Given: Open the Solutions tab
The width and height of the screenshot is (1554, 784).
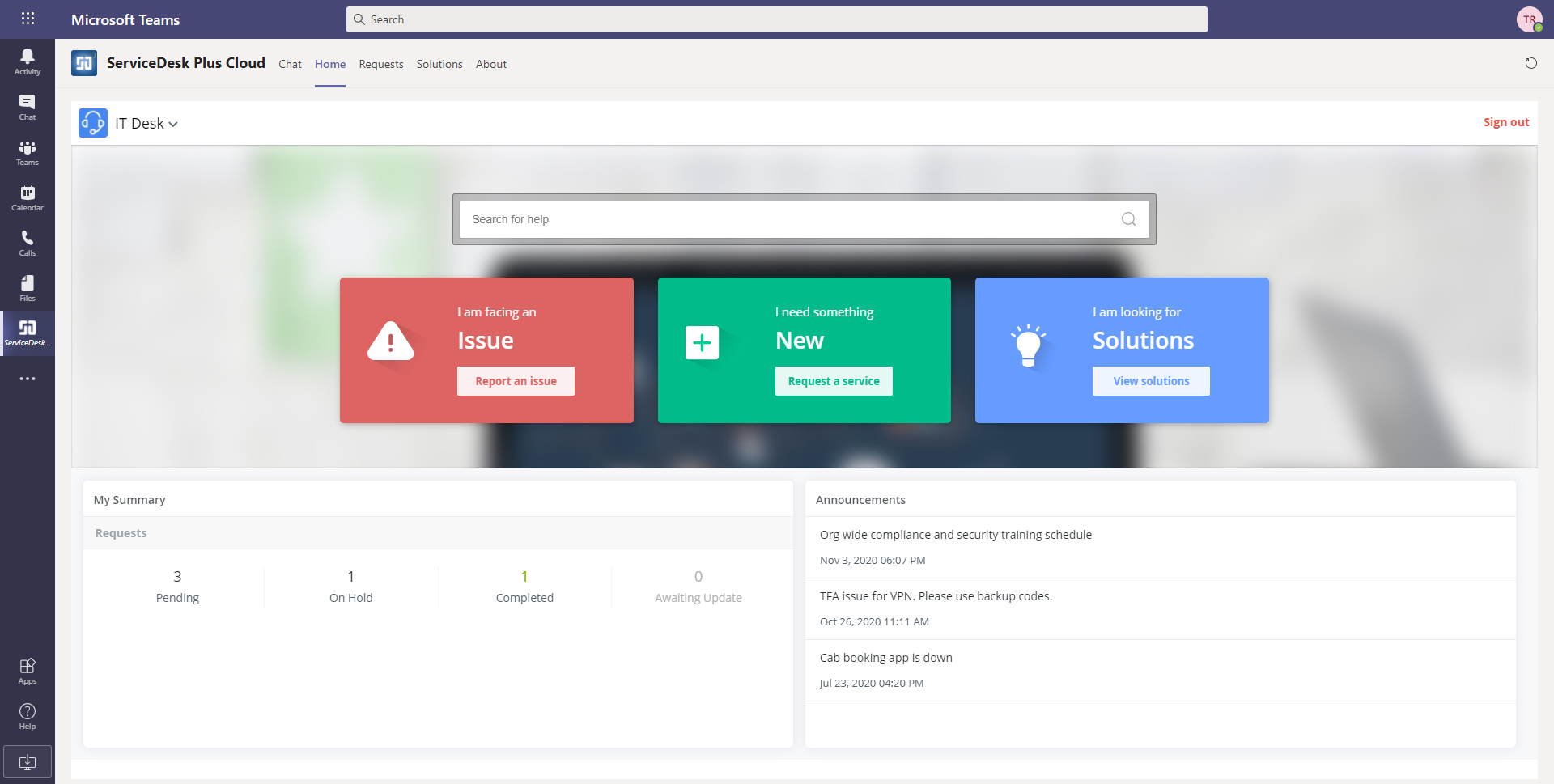Looking at the screenshot, I should (x=439, y=64).
